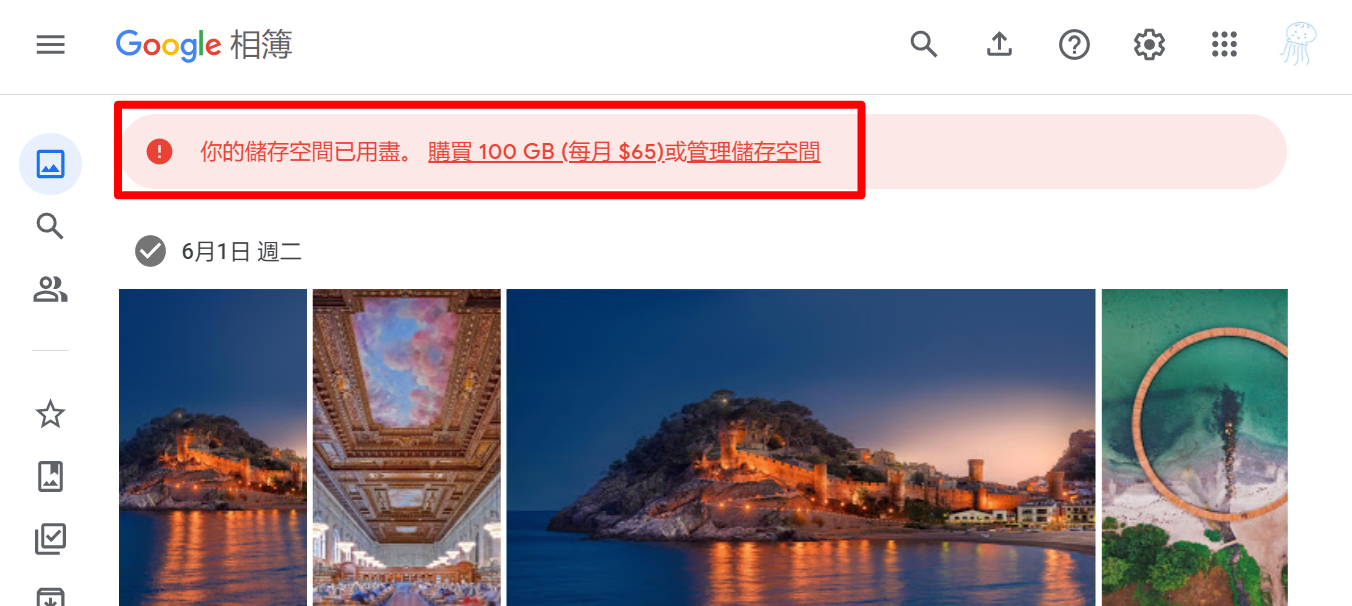Open the Sharing people icon in sidebar
The image size is (1352, 606).
[50, 289]
